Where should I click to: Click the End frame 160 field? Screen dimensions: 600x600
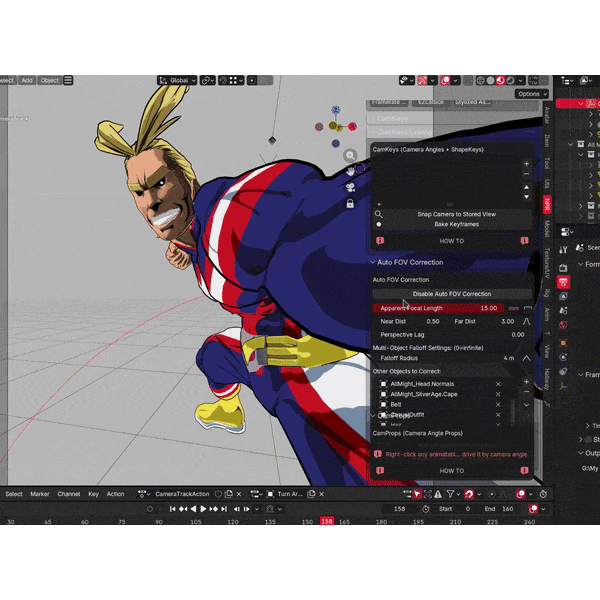click(499, 509)
